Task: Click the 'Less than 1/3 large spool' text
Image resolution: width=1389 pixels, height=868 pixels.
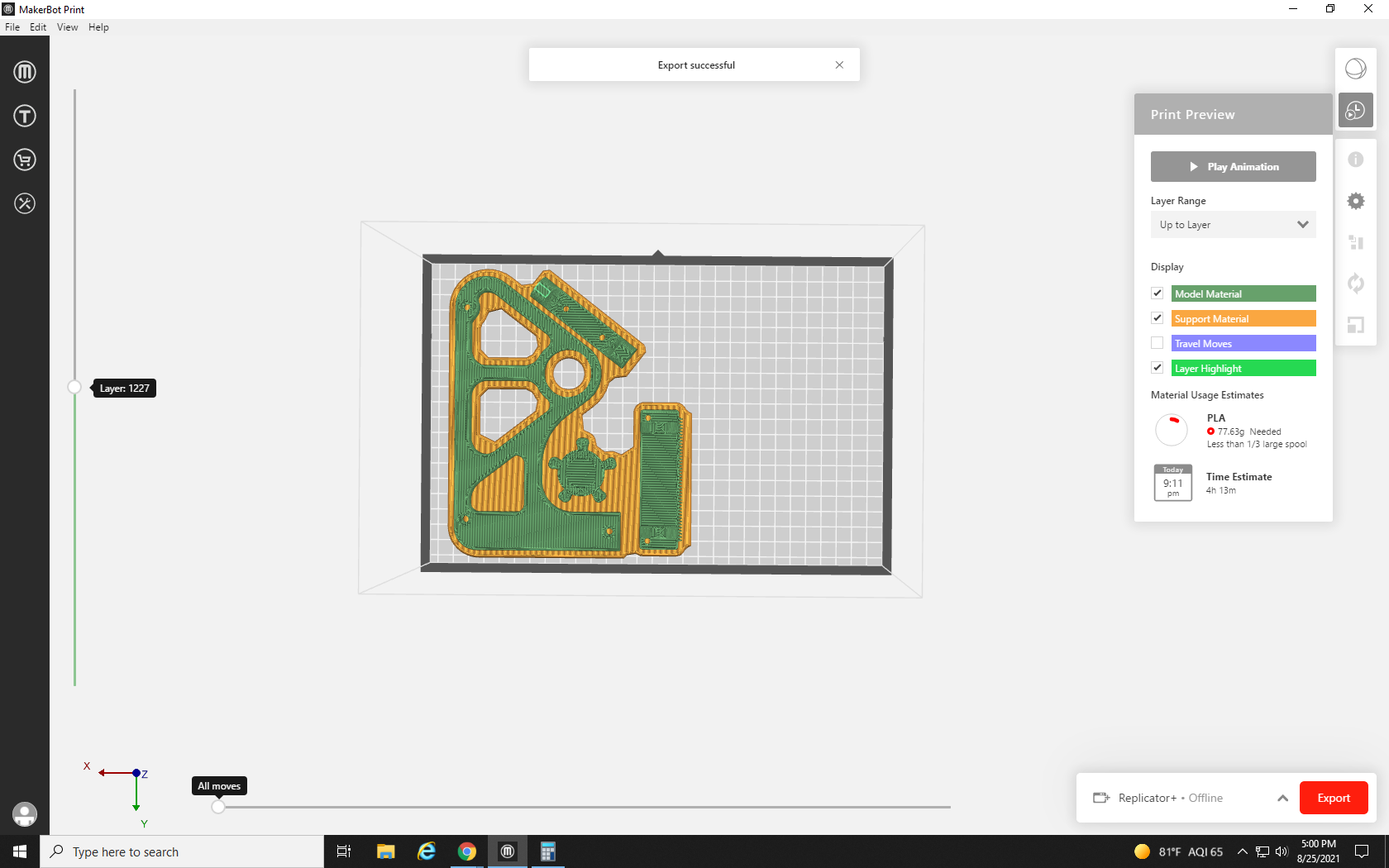Action: coord(1257,444)
